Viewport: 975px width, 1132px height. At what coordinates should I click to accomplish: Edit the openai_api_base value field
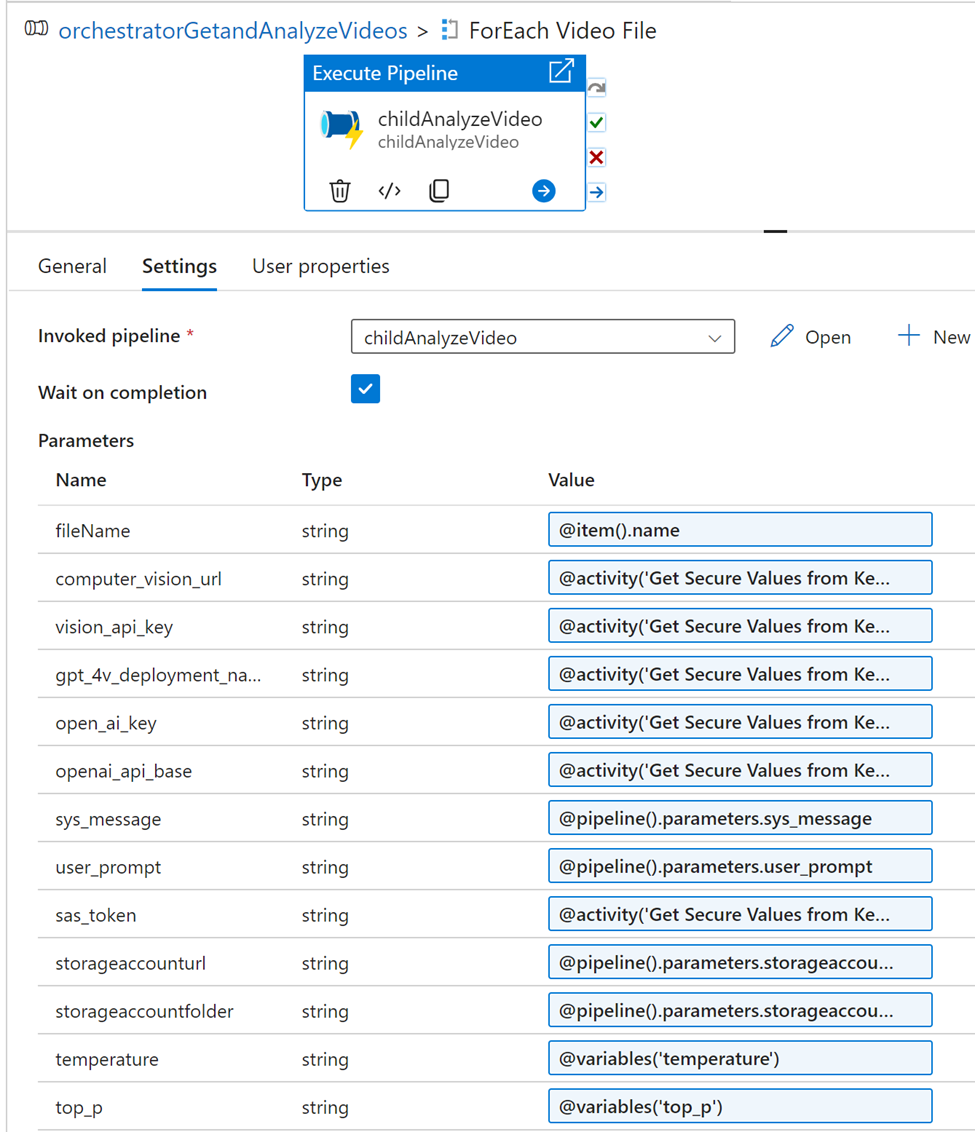coord(740,770)
